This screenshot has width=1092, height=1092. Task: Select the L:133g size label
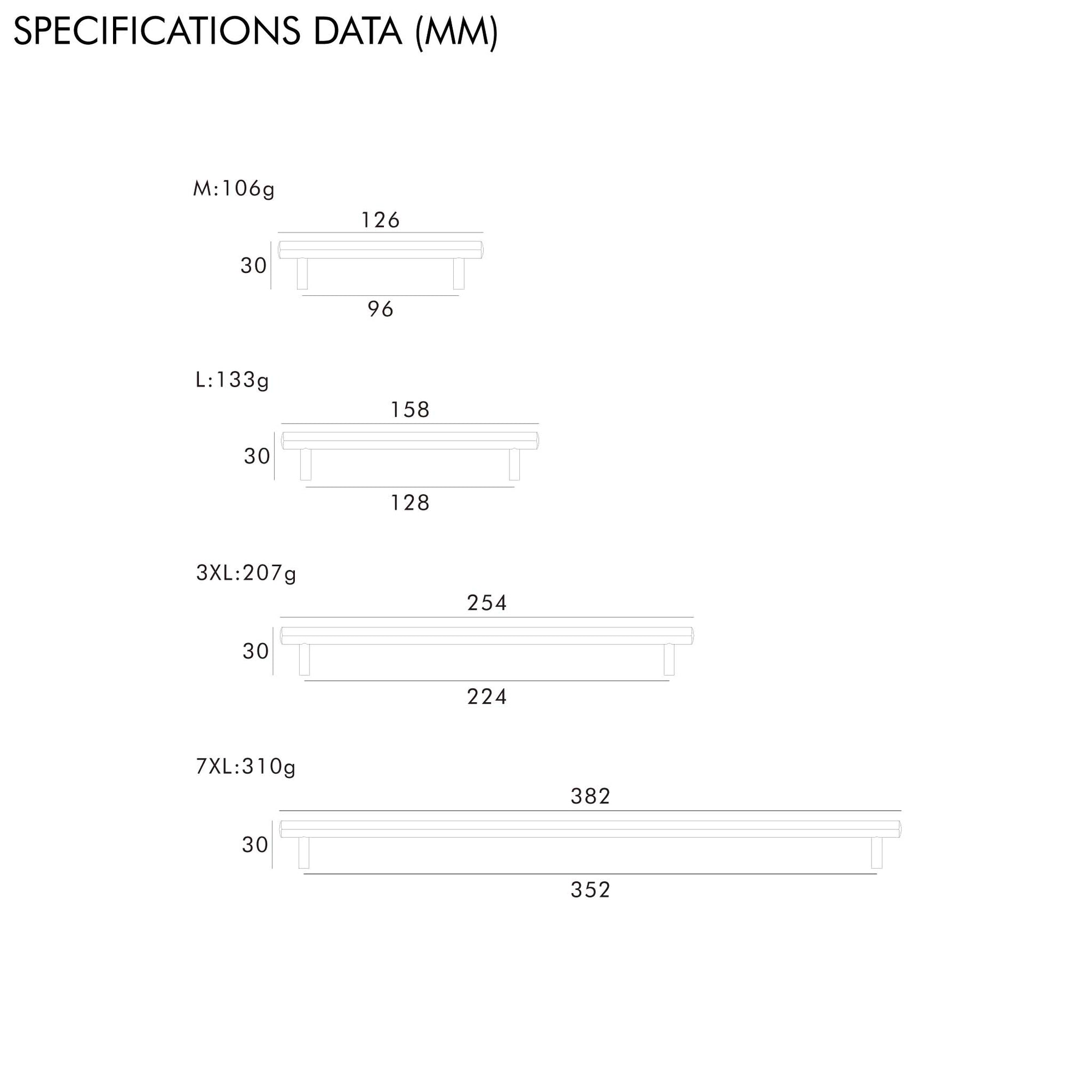pyautogui.click(x=232, y=380)
